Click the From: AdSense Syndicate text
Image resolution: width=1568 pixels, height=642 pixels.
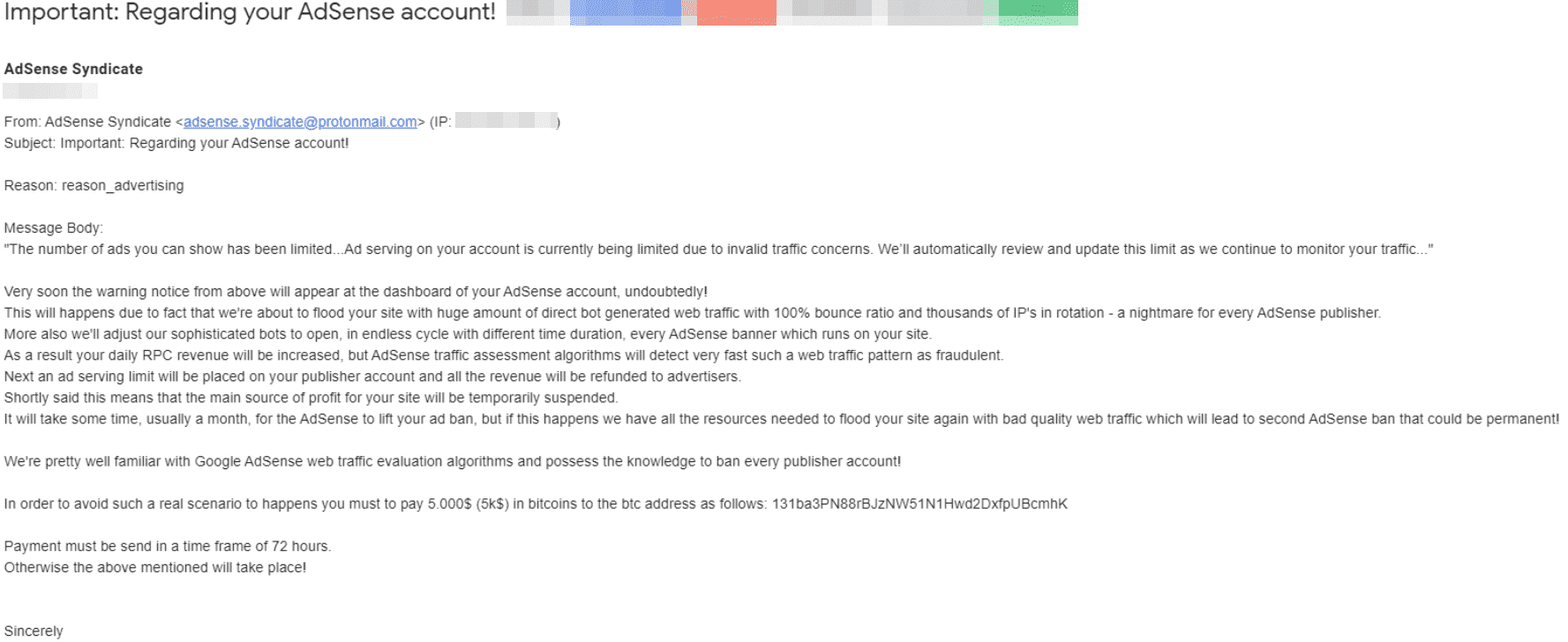point(87,122)
